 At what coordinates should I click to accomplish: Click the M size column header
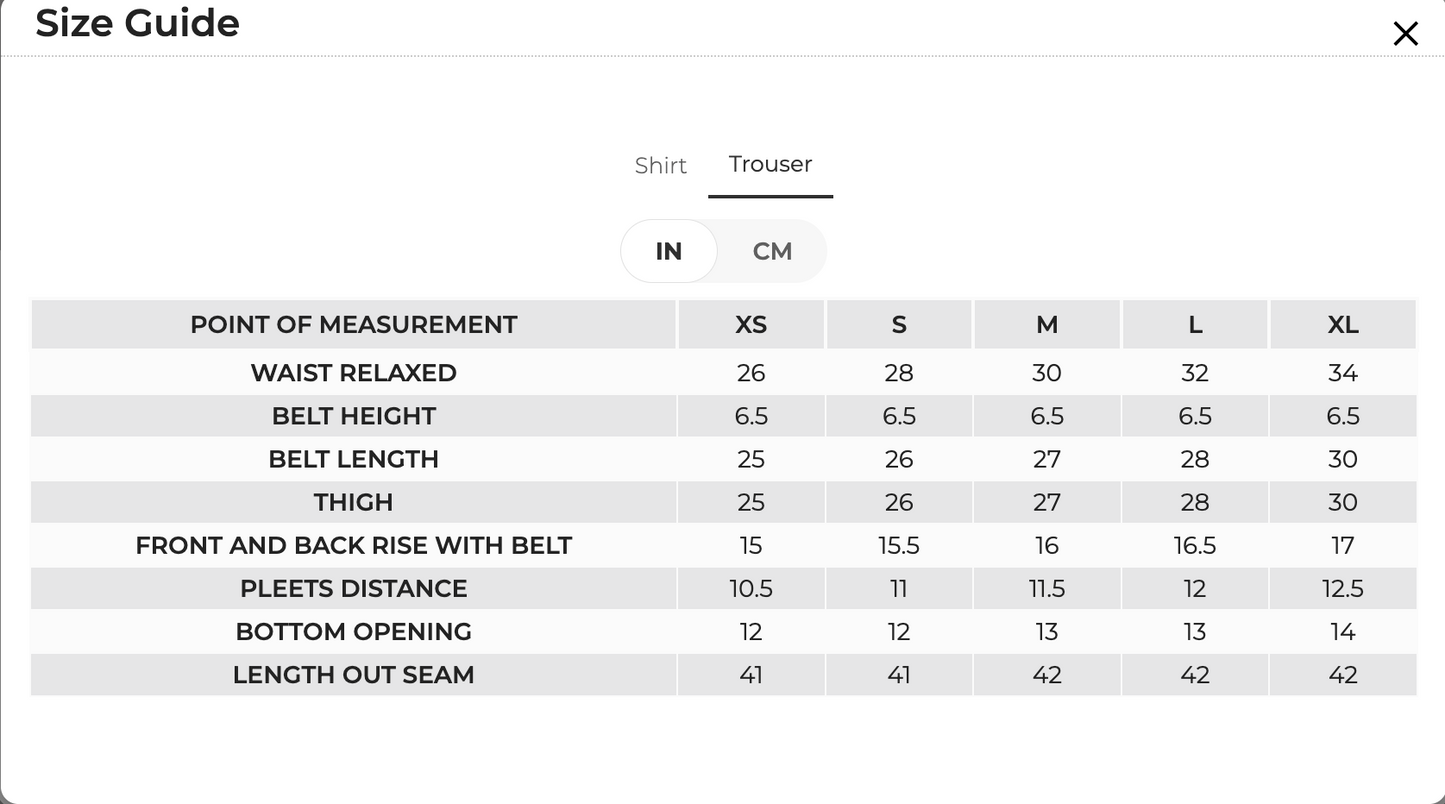point(1047,324)
